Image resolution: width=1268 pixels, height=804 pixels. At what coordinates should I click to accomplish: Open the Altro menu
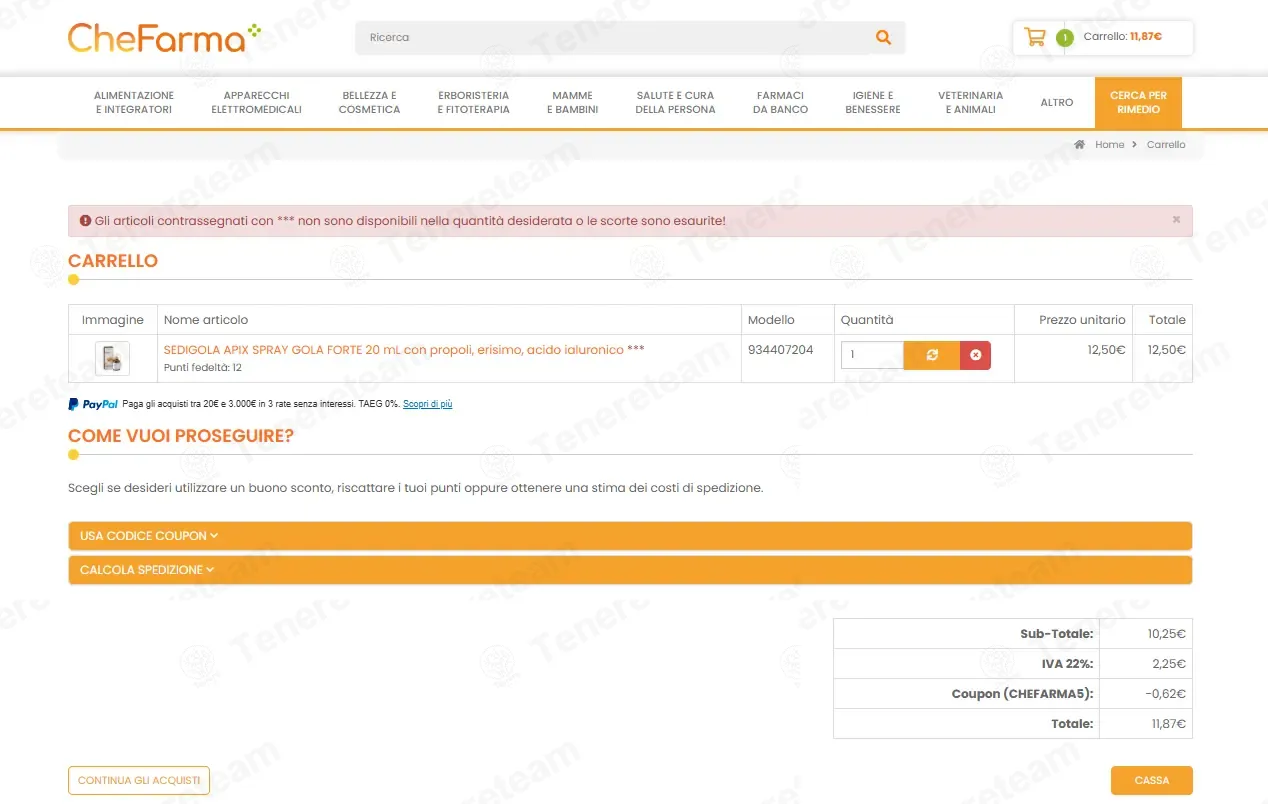click(1057, 103)
